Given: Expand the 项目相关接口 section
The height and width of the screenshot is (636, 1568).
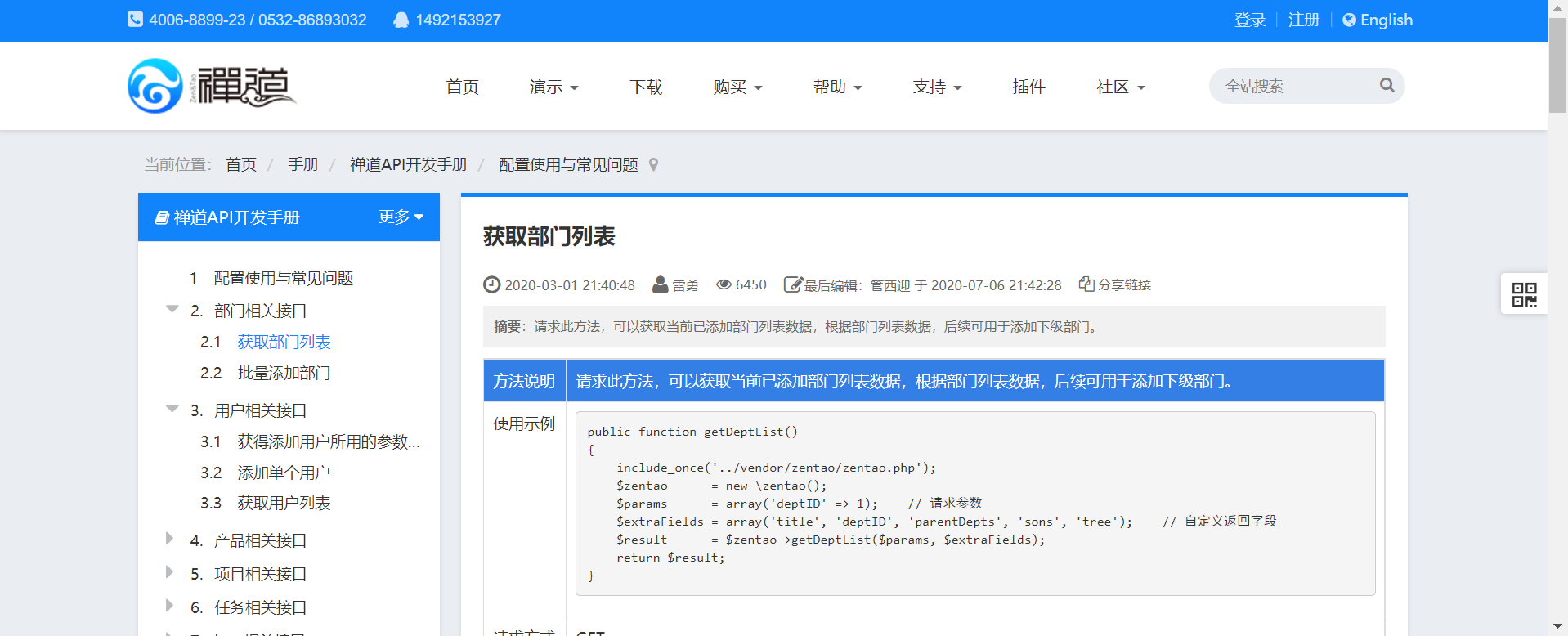Looking at the screenshot, I should click(x=170, y=572).
